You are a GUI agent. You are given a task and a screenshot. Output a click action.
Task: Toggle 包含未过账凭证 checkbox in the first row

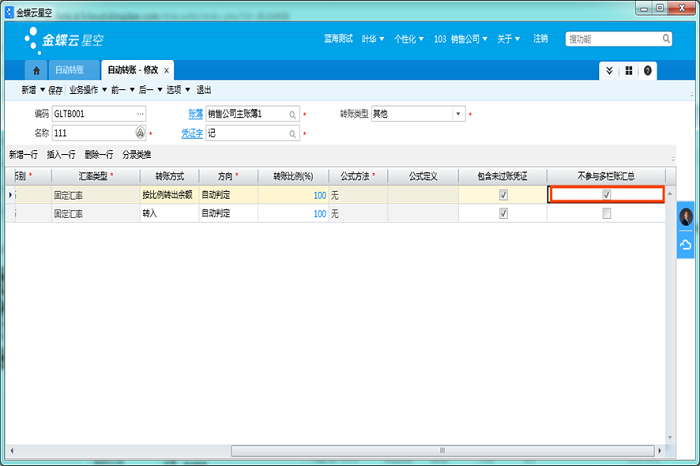pyautogui.click(x=503, y=195)
